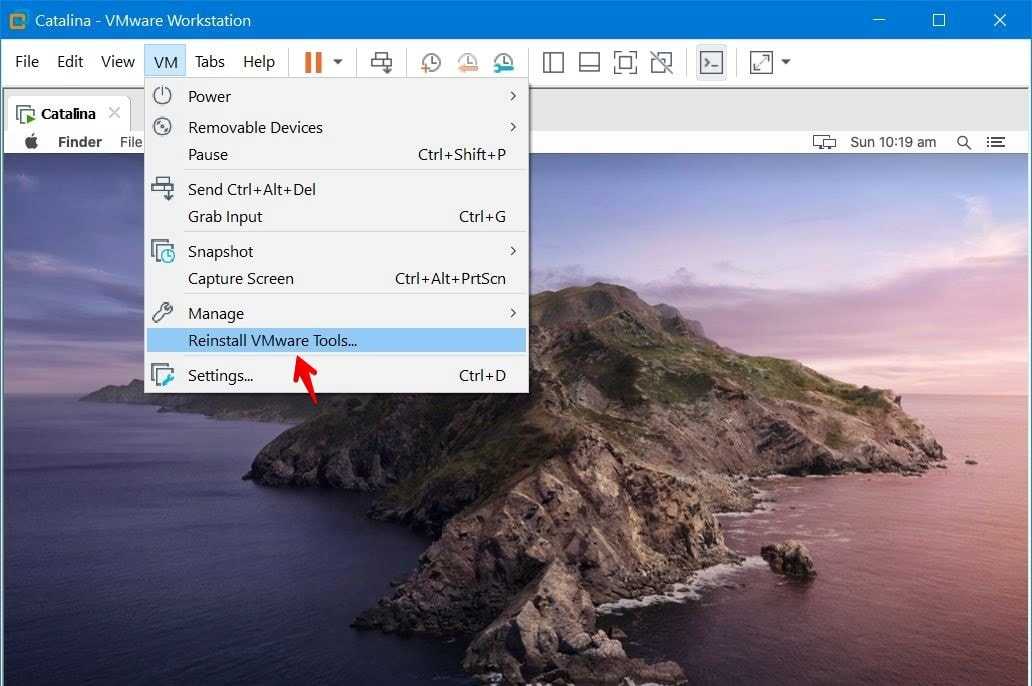Click the stretch guest display icon
The width and height of the screenshot is (1032, 686).
tap(761, 63)
